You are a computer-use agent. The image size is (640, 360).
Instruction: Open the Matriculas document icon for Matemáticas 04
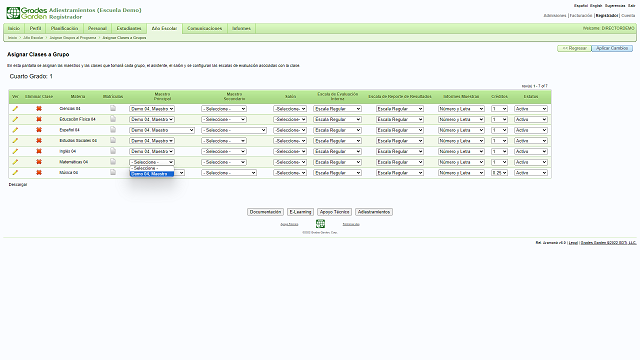pyautogui.click(x=113, y=162)
